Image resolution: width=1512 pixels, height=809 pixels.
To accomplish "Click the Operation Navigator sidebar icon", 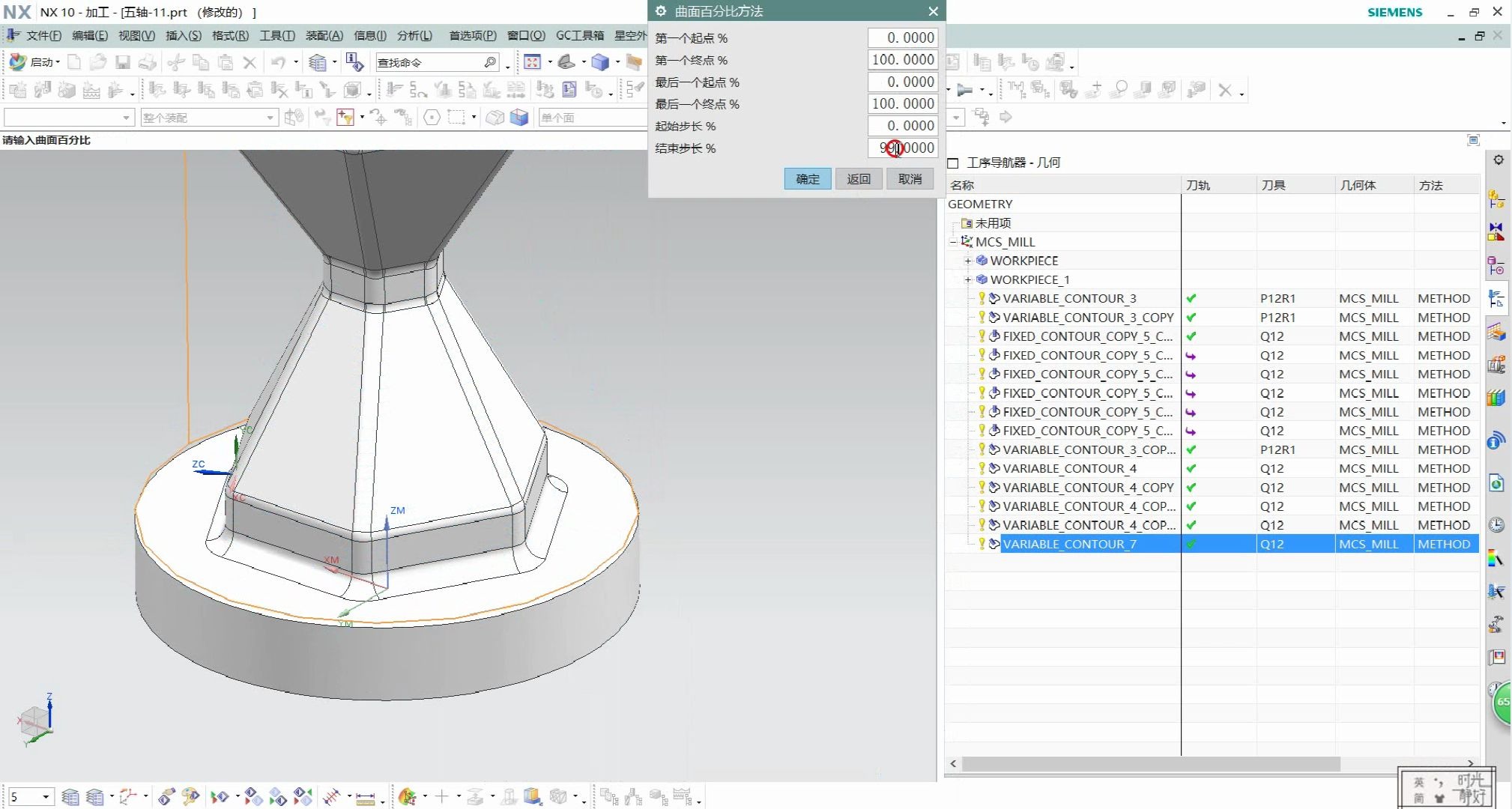I will [1496, 298].
